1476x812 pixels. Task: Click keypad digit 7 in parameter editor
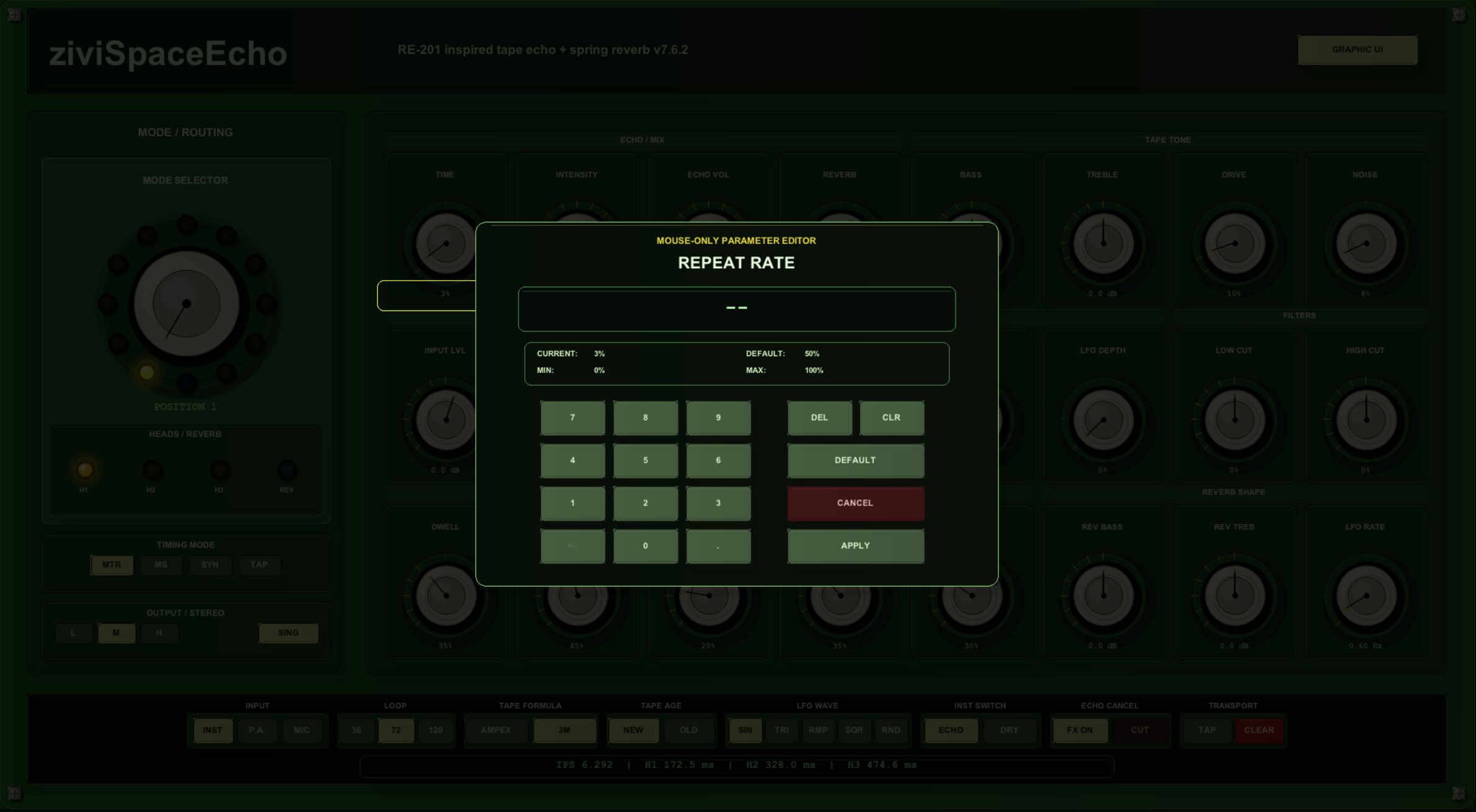[573, 417]
